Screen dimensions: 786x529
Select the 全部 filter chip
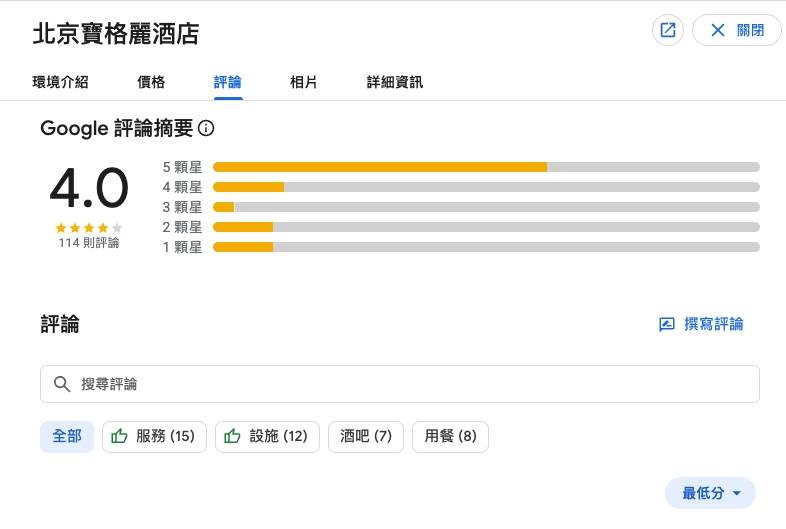67,436
